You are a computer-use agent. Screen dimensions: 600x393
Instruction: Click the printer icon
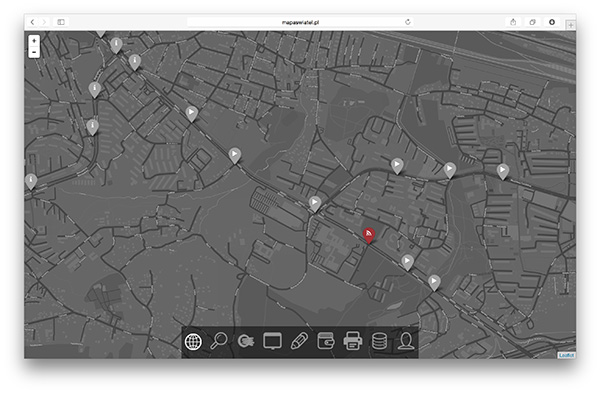pyautogui.click(x=352, y=341)
